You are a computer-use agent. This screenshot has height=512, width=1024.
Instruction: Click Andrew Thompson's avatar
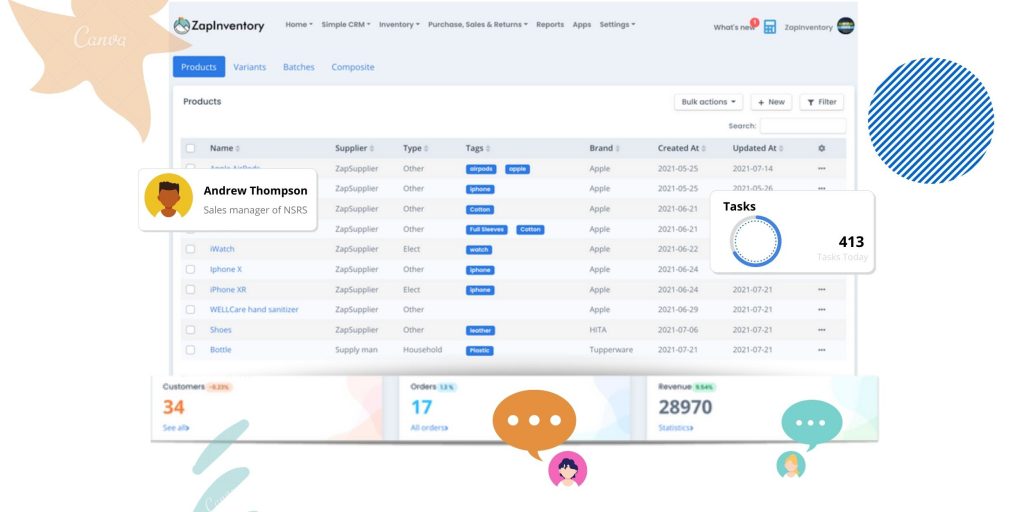point(168,195)
